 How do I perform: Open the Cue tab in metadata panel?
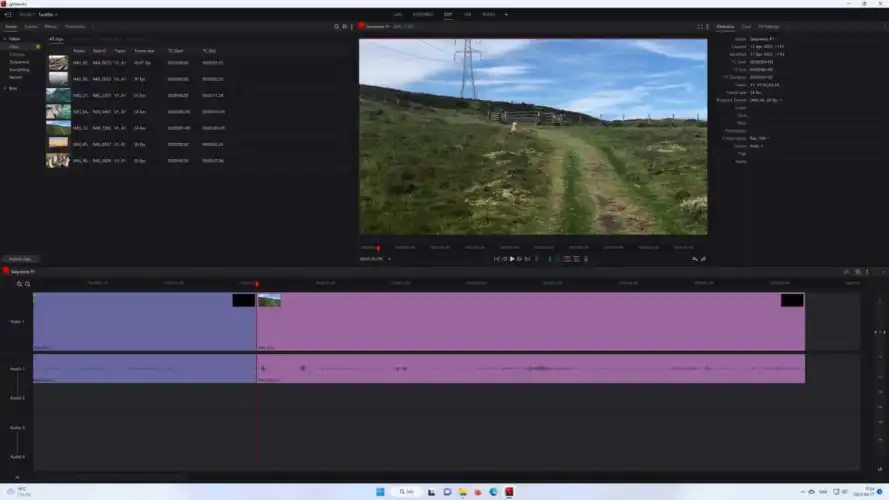[746, 26]
